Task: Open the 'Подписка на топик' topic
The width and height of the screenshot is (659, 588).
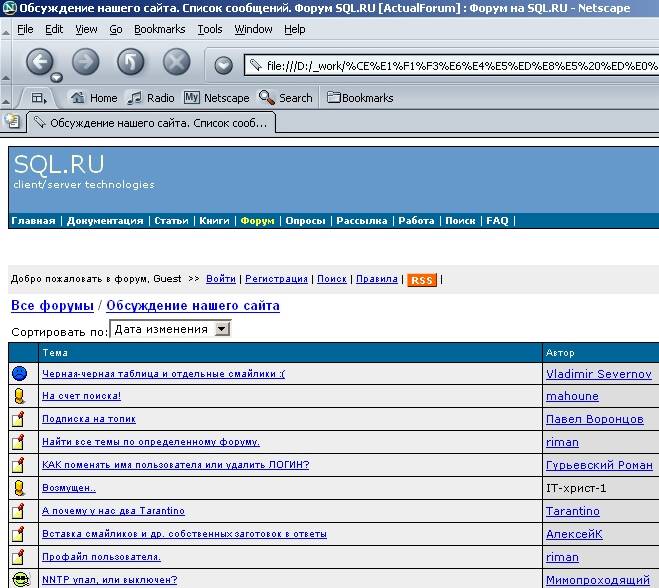Action: pyautogui.click(x=89, y=419)
